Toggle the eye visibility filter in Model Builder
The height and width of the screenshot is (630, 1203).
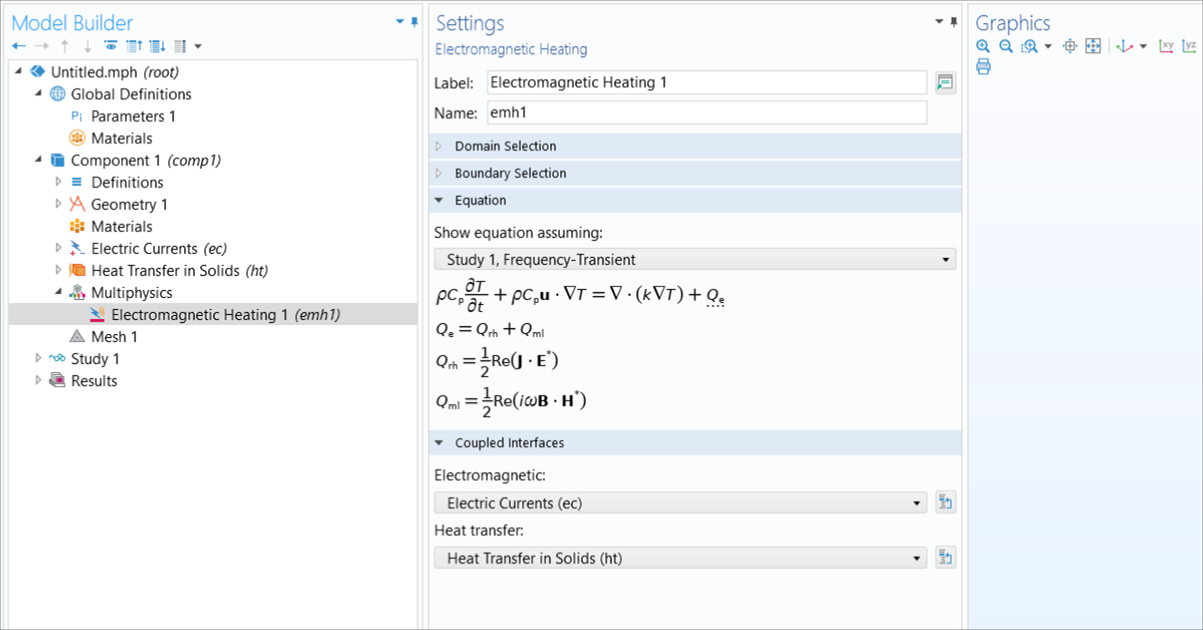pyautogui.click(x=112, y=46)
